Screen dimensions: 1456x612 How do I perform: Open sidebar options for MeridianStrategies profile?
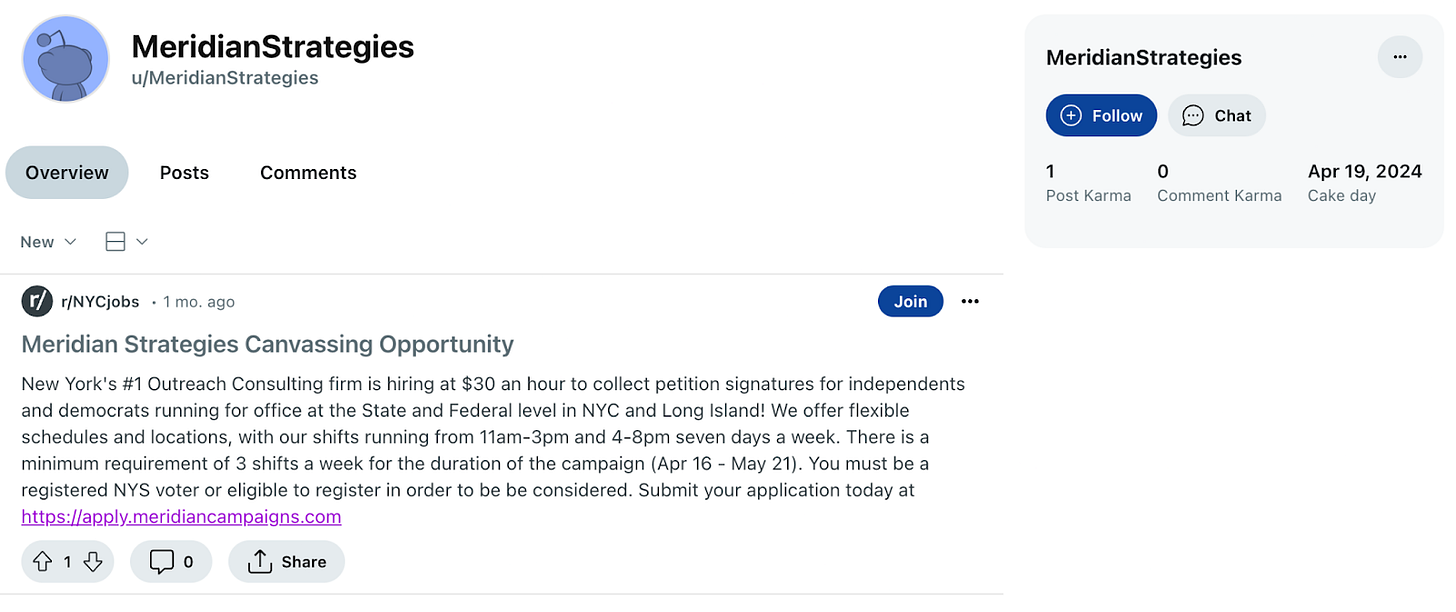pyautogui.click(x=1400, y=56)
